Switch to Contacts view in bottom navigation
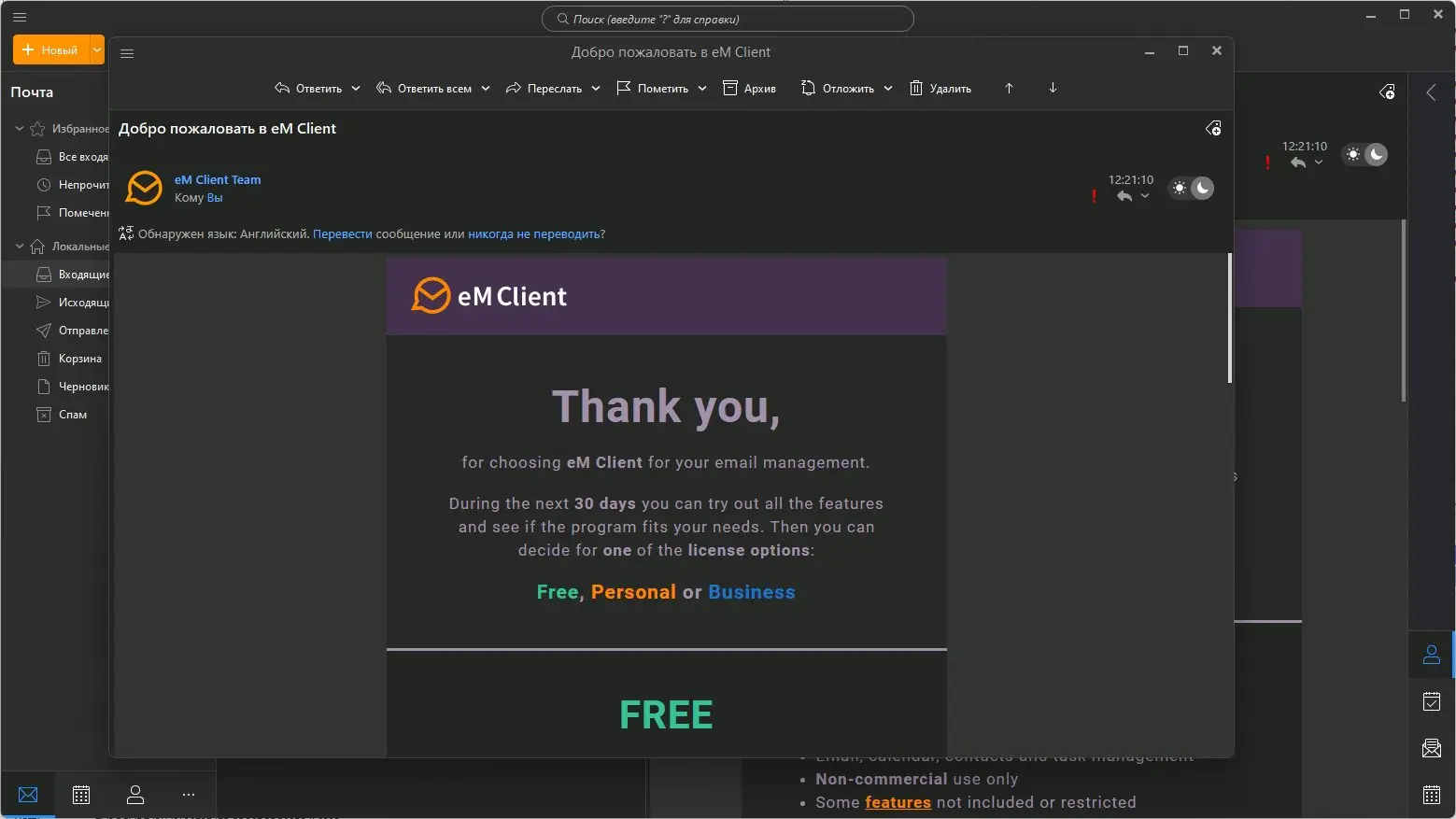Screen dimensions: 1456x819 135,795
